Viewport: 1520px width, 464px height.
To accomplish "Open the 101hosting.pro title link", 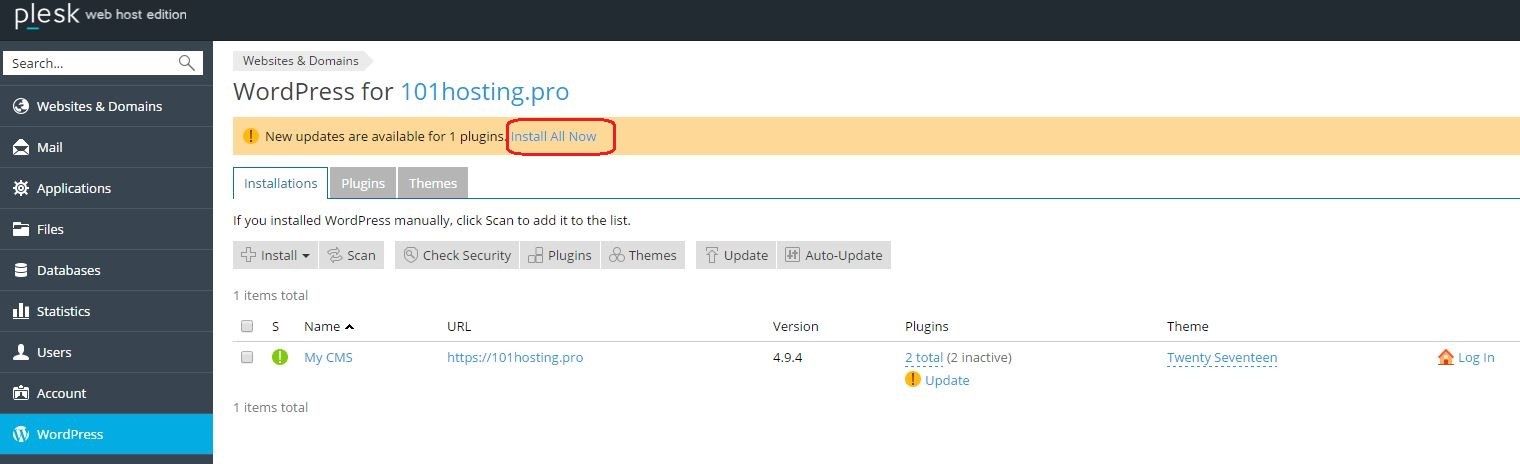I will click(x=485, y=92).
